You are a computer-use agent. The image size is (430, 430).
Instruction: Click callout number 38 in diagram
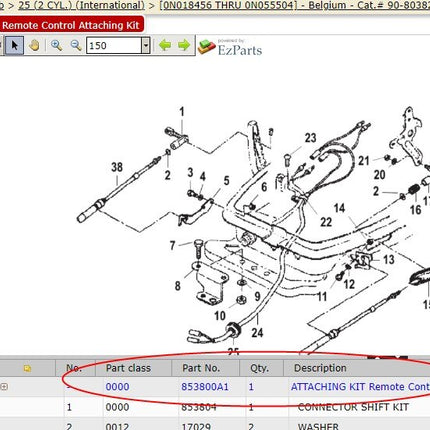tap(117, 167)
